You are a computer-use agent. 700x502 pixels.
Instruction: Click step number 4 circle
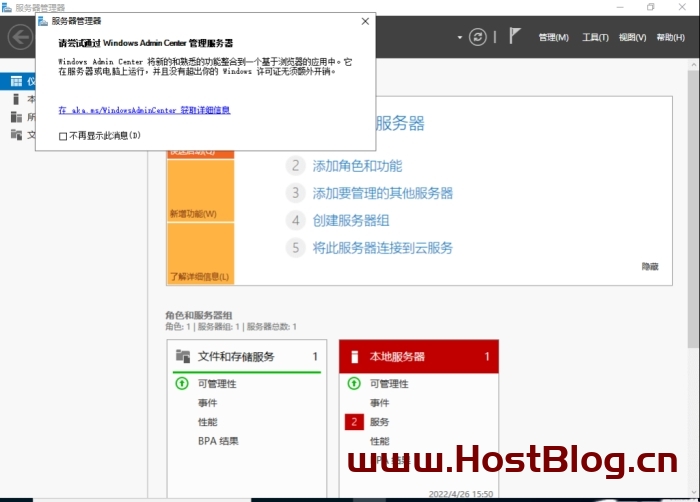pyautogui.click(x=296, y=220)
